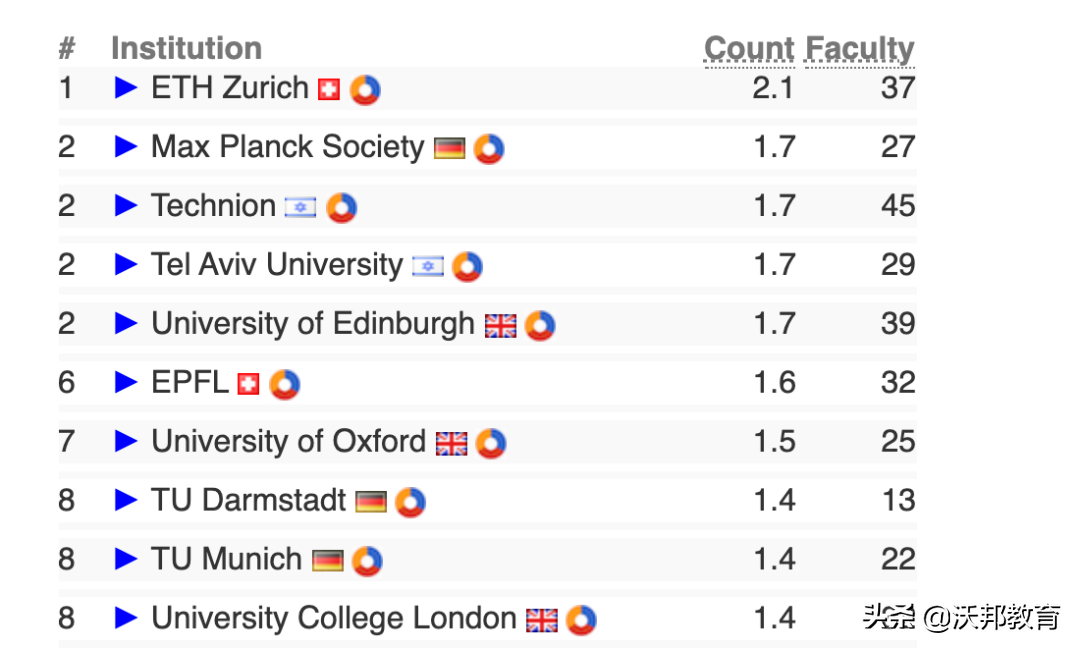Open the pie chart icon for ETH Zurich

click(365, 90)
